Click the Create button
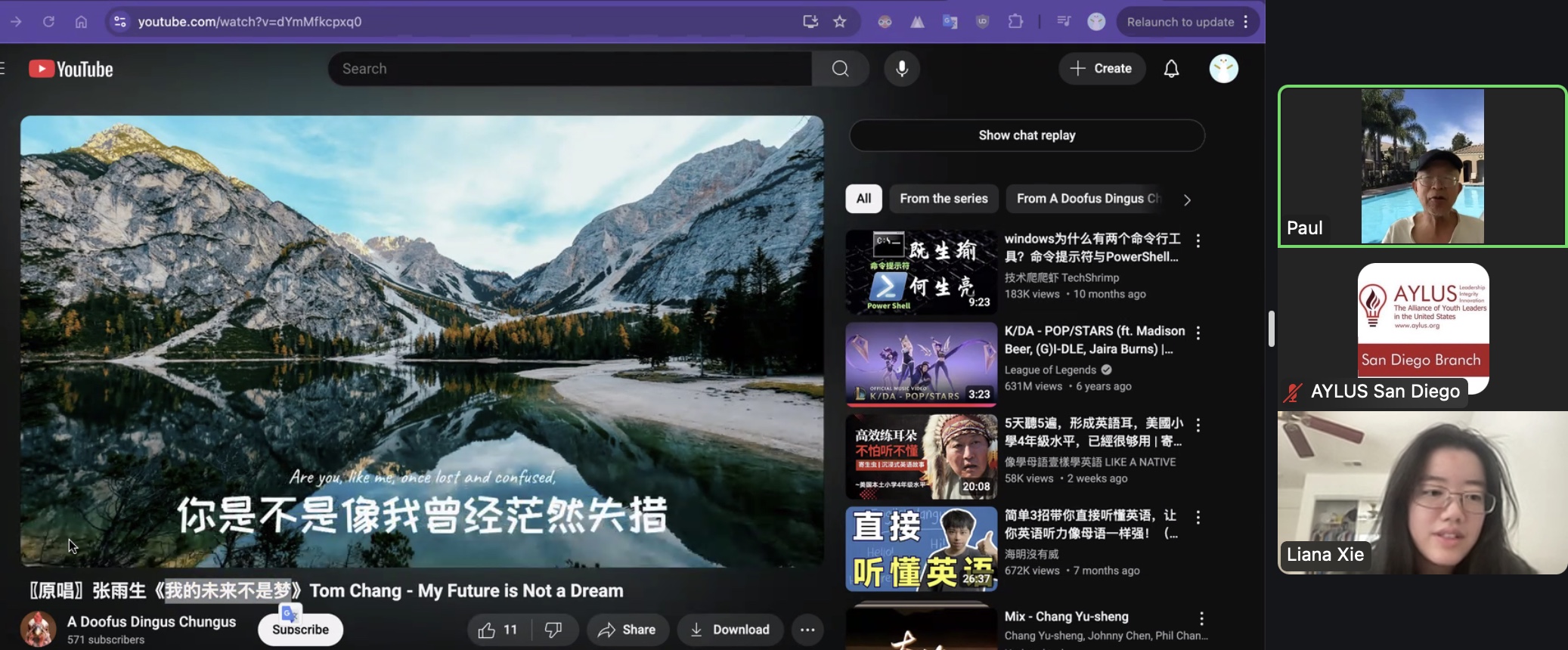Image resolution: width=1568 pixels, height=650 pixels. pyautogui.click(x=1102, y=69)
